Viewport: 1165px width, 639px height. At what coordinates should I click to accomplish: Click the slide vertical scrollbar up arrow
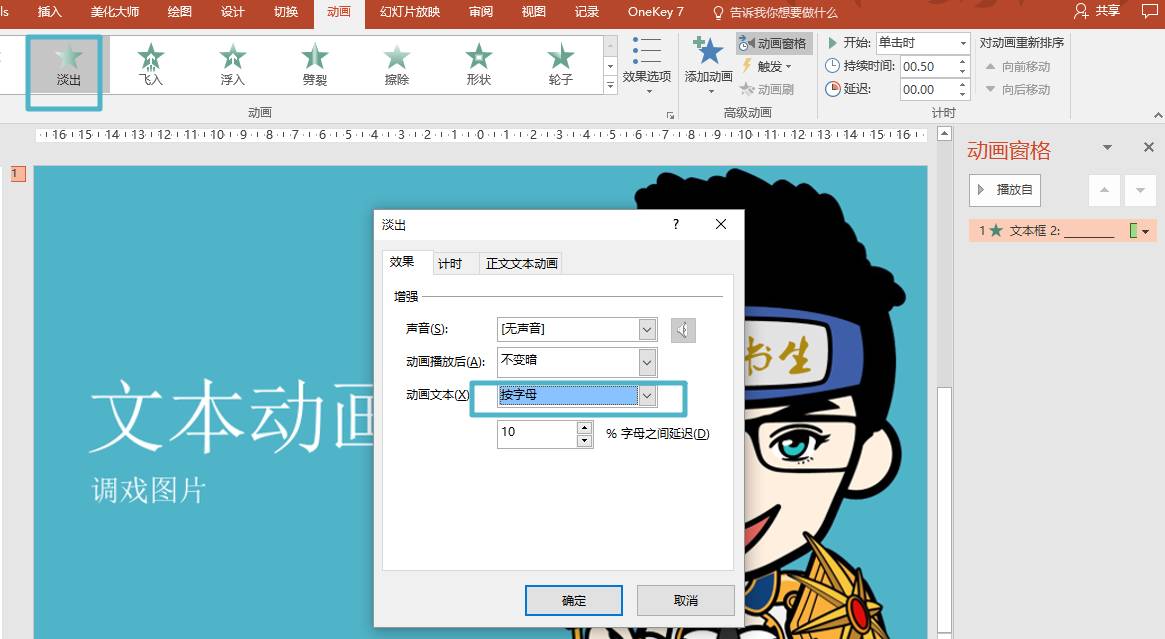[944, 134]
